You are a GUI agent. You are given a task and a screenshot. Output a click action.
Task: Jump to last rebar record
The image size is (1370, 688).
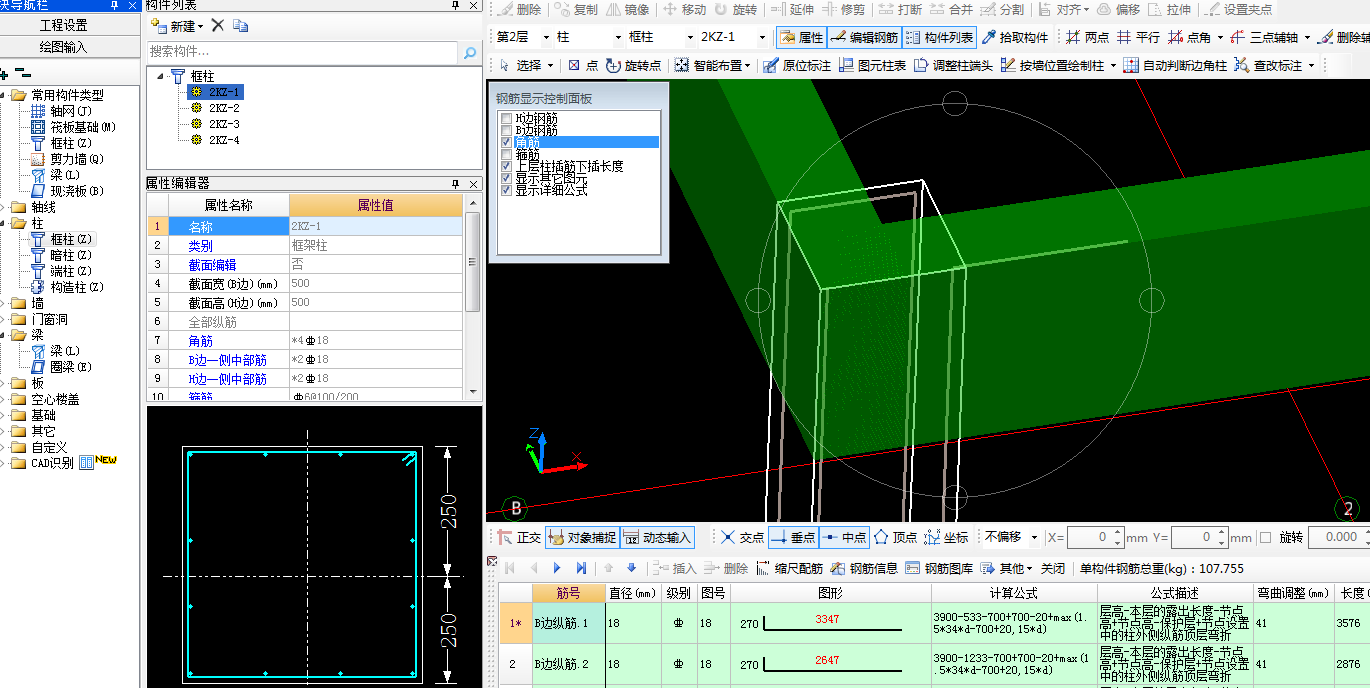coord(581,568)
